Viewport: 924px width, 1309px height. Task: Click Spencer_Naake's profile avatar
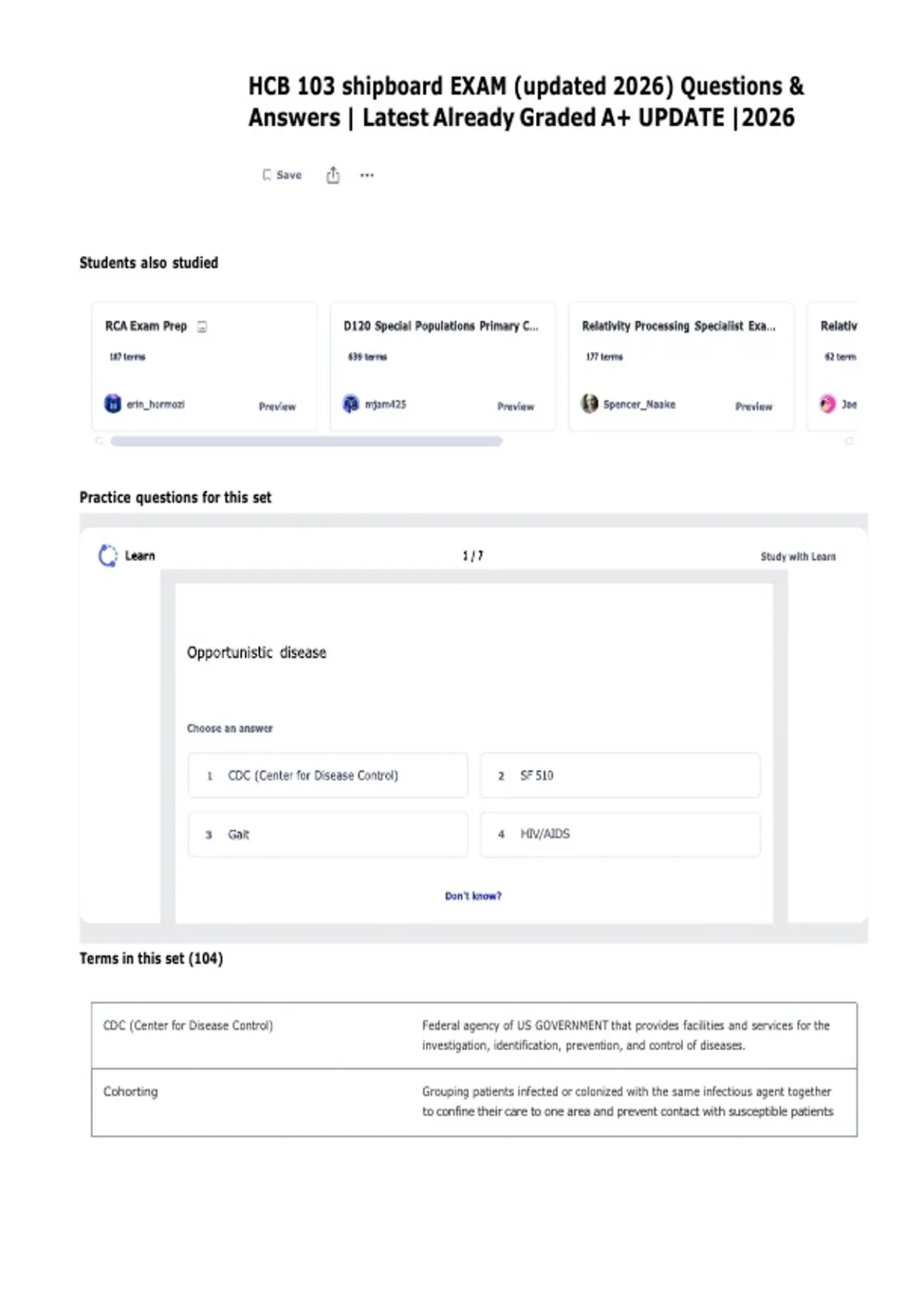tap(589, 403)
